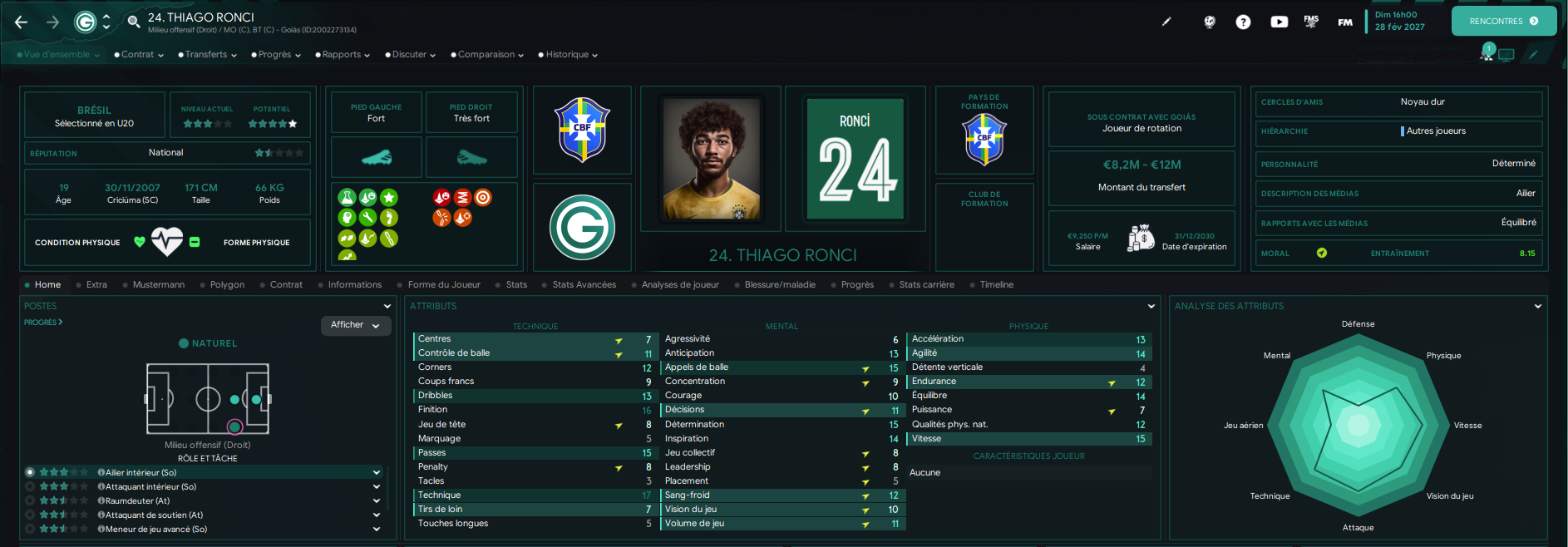Click the player portrait photo
1568x547 pixels.
click(711, 159)
